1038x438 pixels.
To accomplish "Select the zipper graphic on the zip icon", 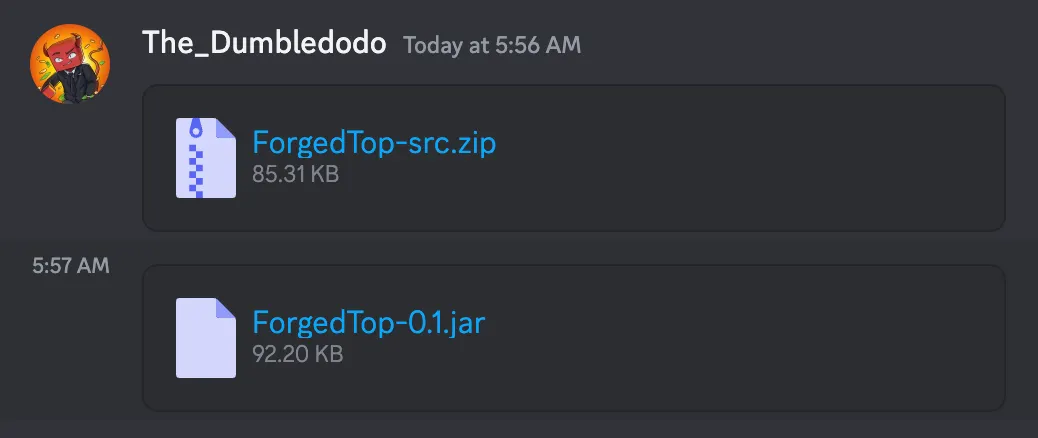I will 198,158.
